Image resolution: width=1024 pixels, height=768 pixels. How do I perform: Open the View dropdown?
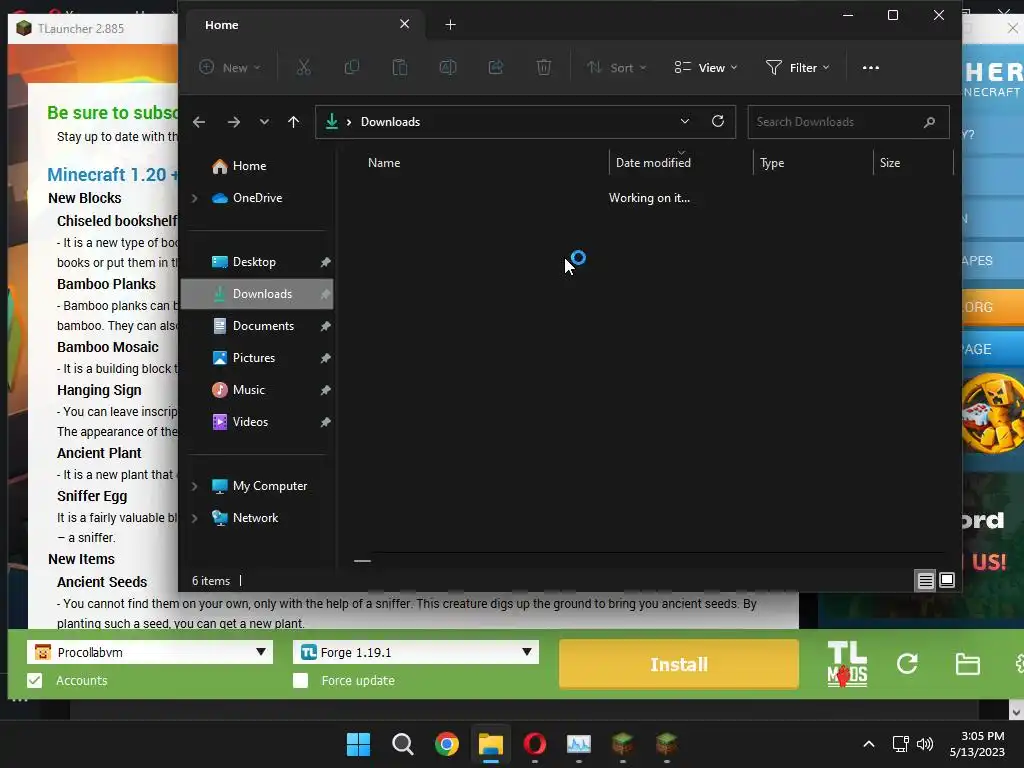[706, 67]
